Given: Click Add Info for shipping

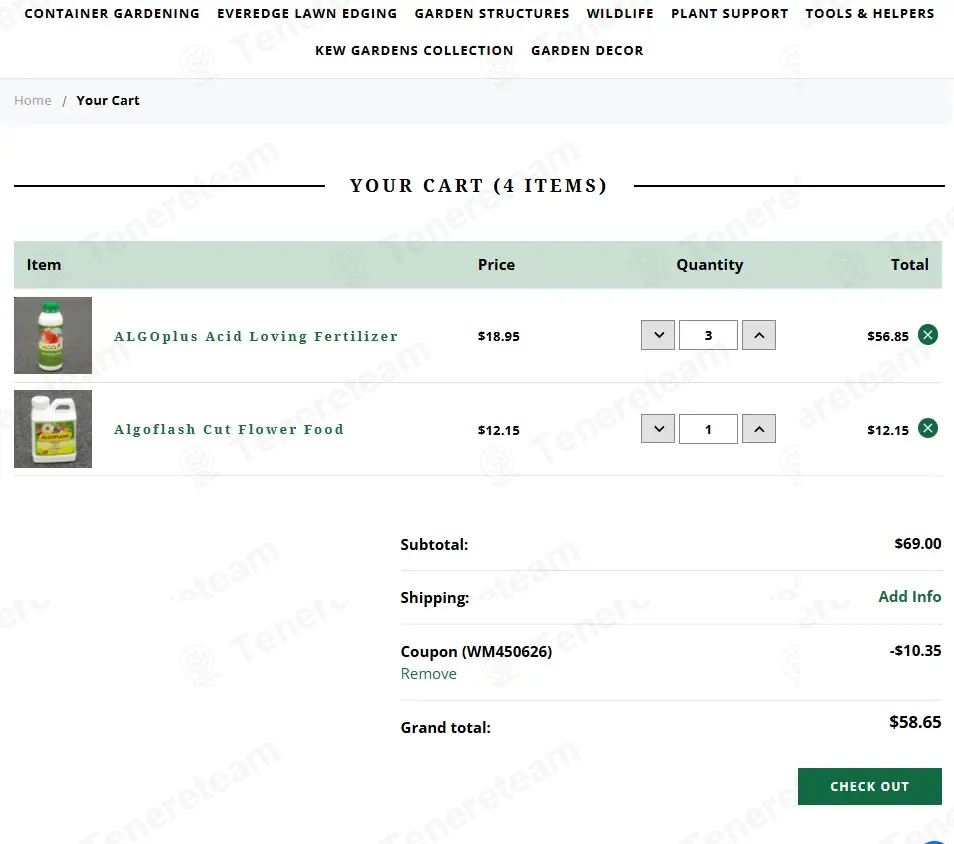Looking at the screenshot, I should point(910,596).
